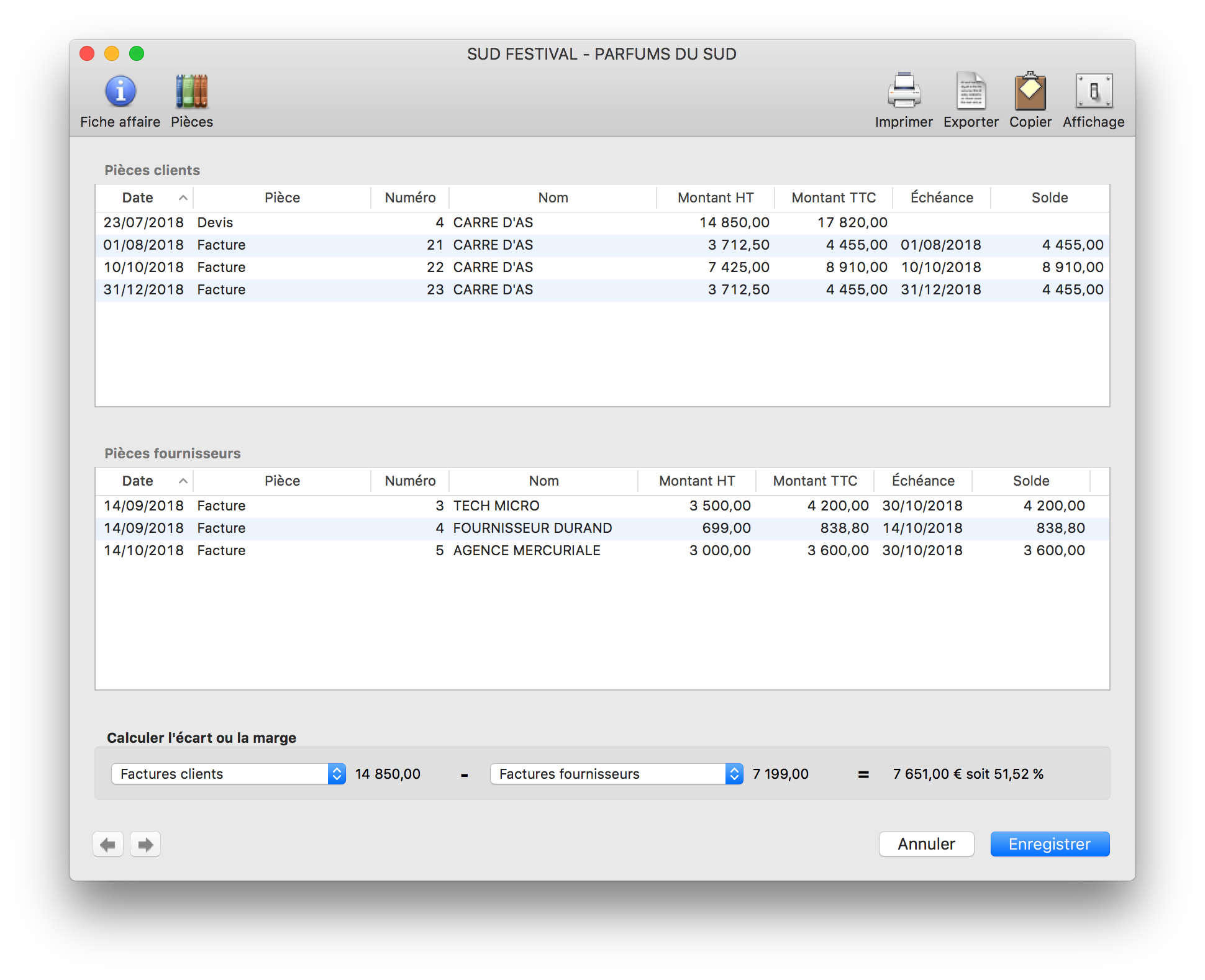Screen dimensions: 1205x980
Task: Sort Pièces fournisseurs by Échéance column
Action: tap(923, 481)
